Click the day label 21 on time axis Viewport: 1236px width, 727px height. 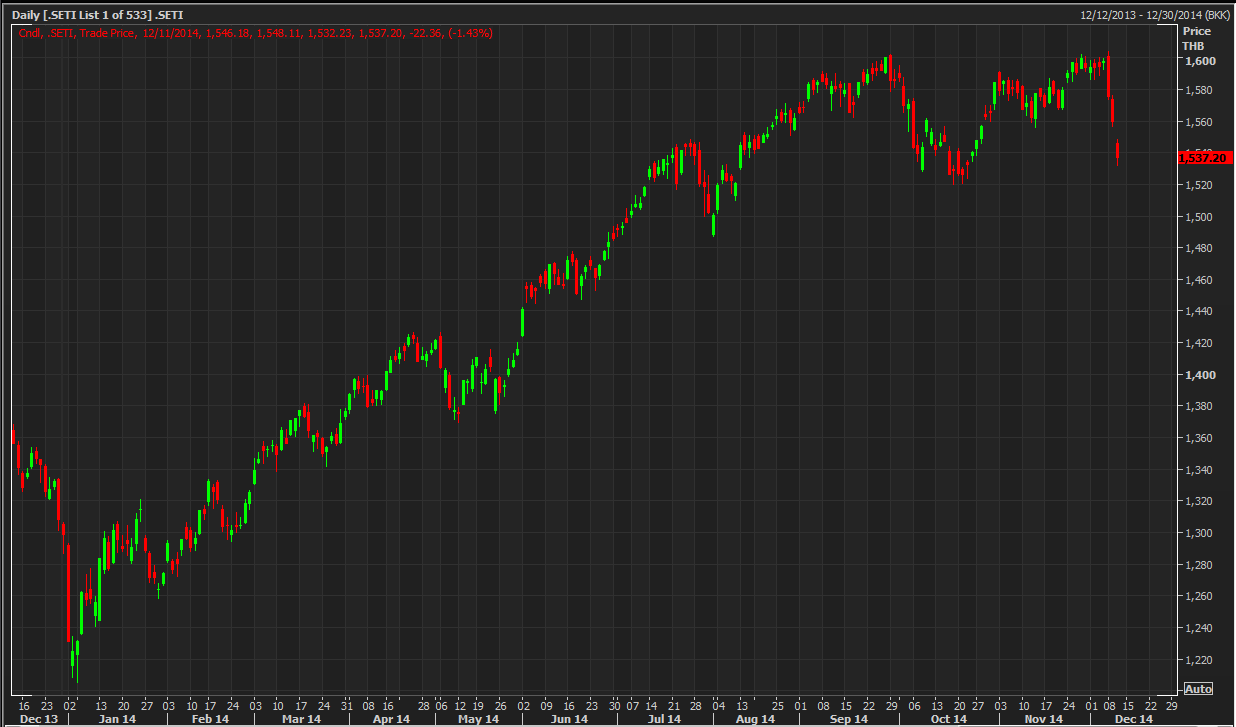click(674, 704)
